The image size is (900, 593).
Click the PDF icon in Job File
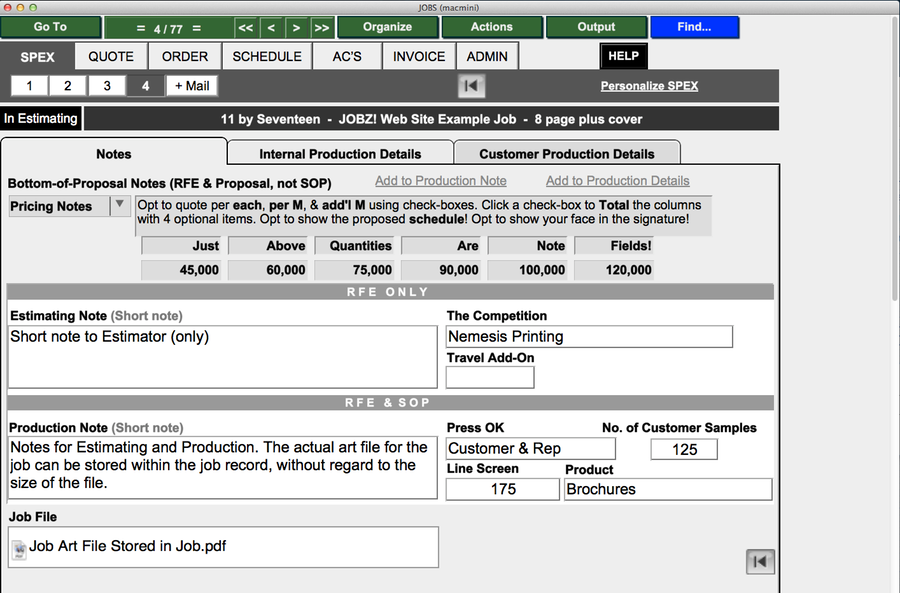click(19, 548)
